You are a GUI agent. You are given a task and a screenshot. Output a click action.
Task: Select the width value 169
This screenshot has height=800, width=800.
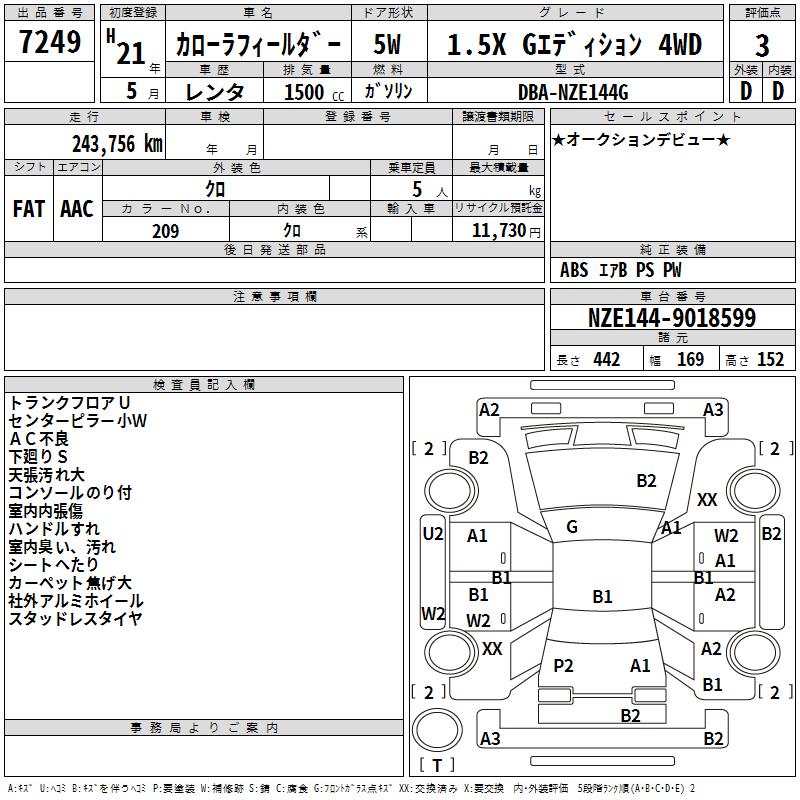(x=690, y=360)
